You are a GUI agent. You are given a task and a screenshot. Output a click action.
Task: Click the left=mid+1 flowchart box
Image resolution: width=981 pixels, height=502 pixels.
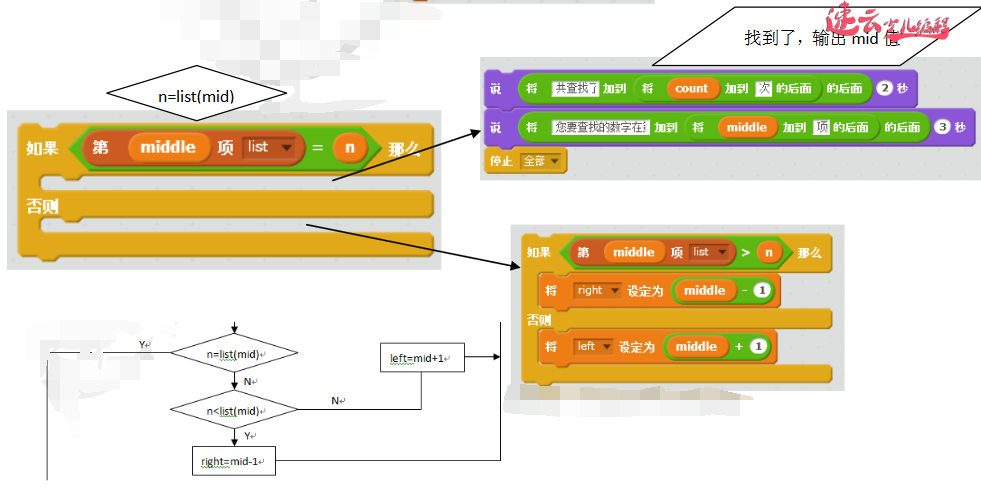click(422, 357)
